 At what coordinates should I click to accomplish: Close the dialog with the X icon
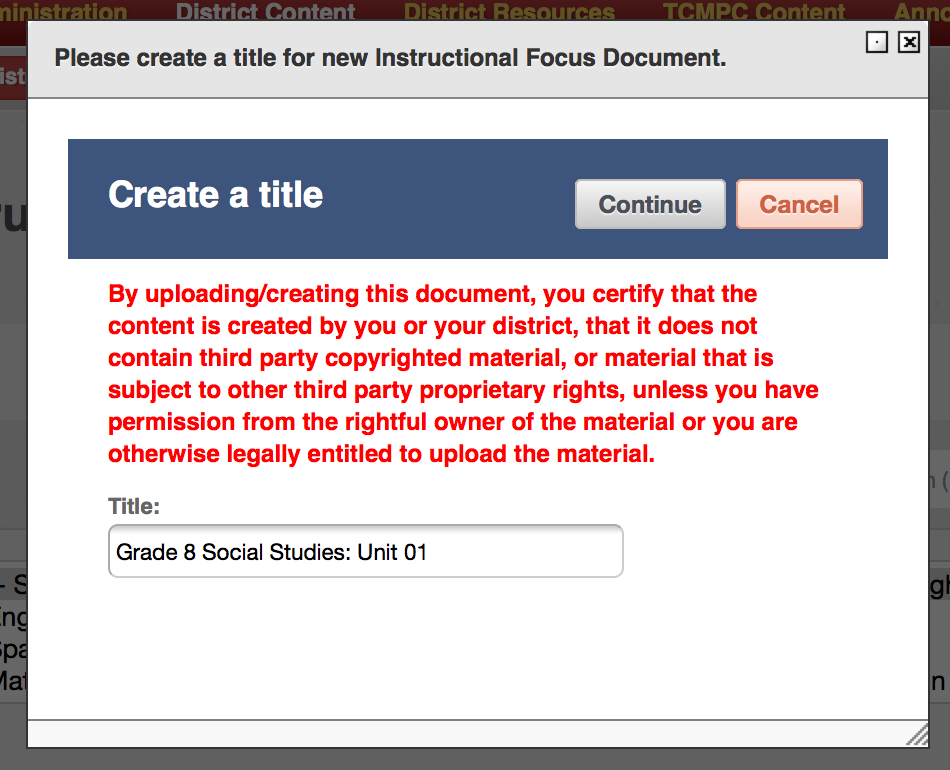tap(909, 42)
